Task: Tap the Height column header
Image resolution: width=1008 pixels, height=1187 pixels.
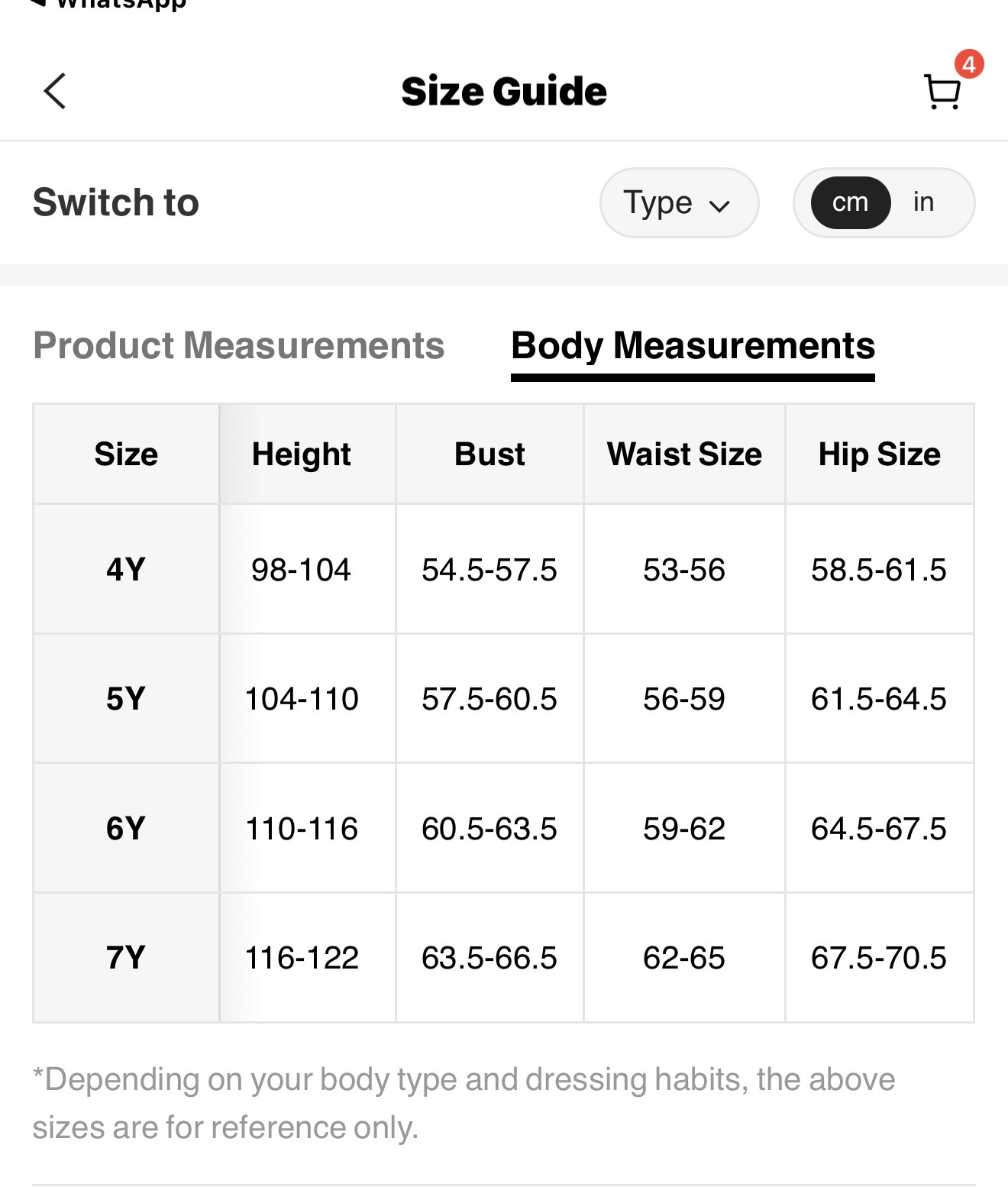Action: click(302, 454)
